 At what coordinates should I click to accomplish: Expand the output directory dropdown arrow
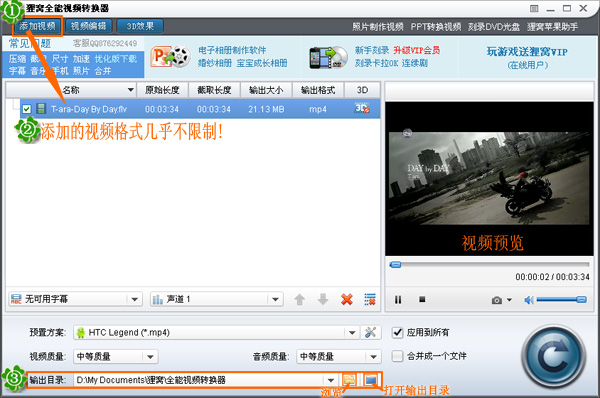click(x=331, y=380)
